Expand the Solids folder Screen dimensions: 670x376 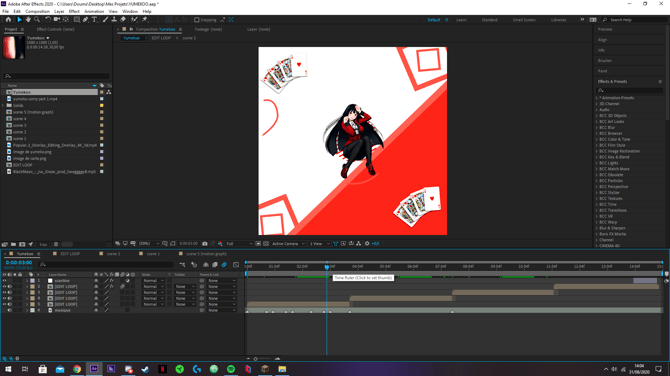pos(4,106)
